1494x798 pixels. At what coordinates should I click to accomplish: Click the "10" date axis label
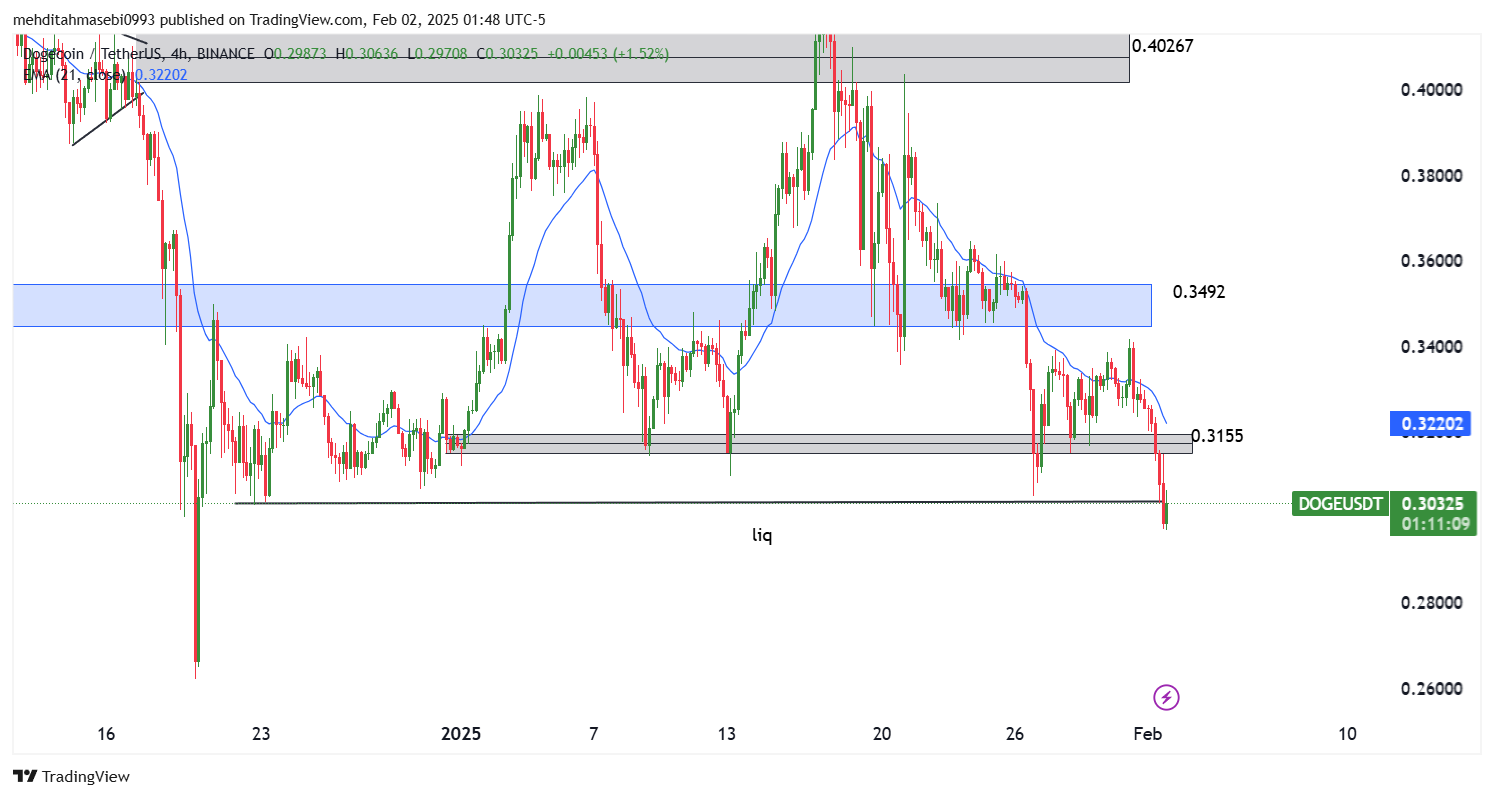coord(1347,734)
